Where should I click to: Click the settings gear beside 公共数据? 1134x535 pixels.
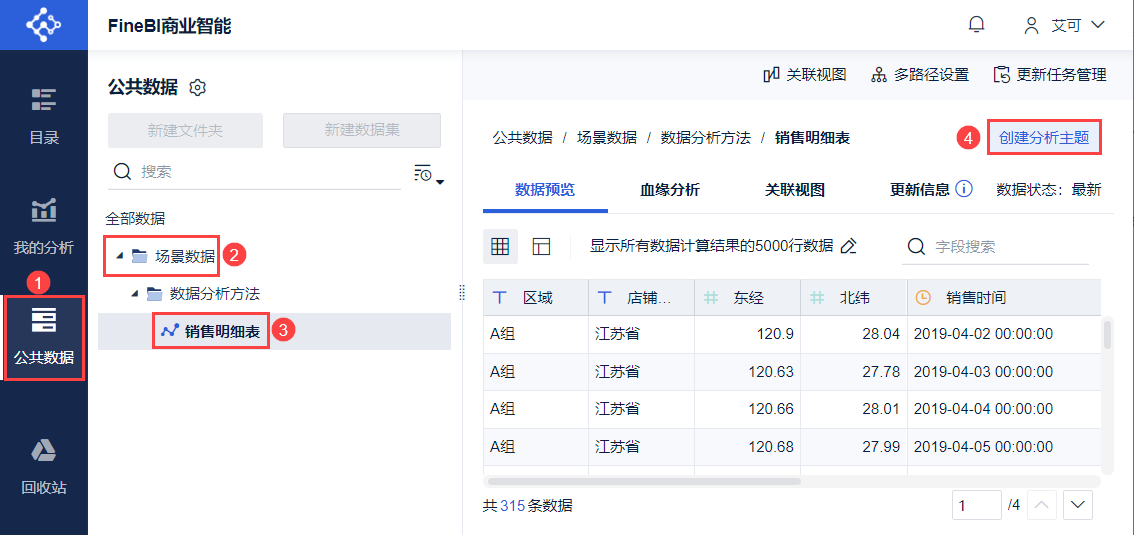coord(198,88)
